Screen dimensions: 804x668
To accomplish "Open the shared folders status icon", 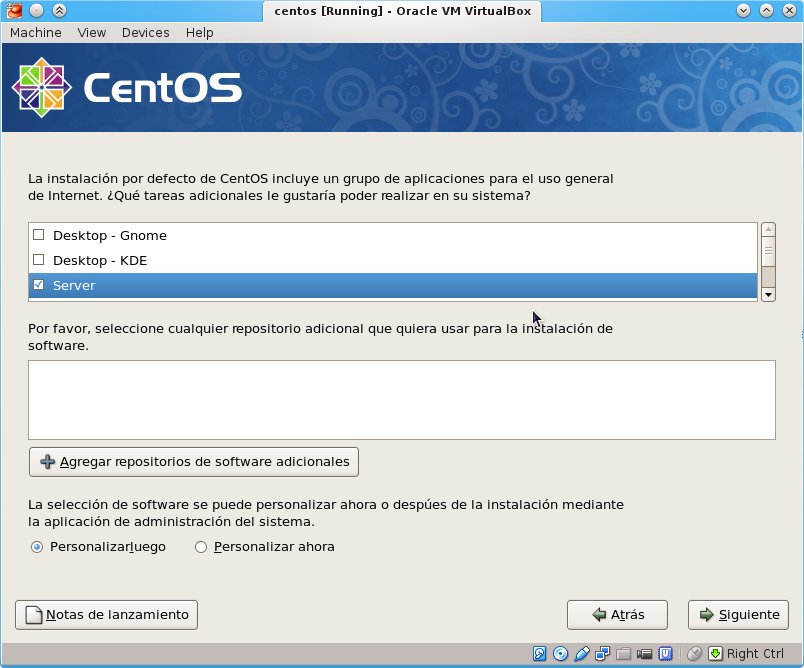I will [624, 654].
